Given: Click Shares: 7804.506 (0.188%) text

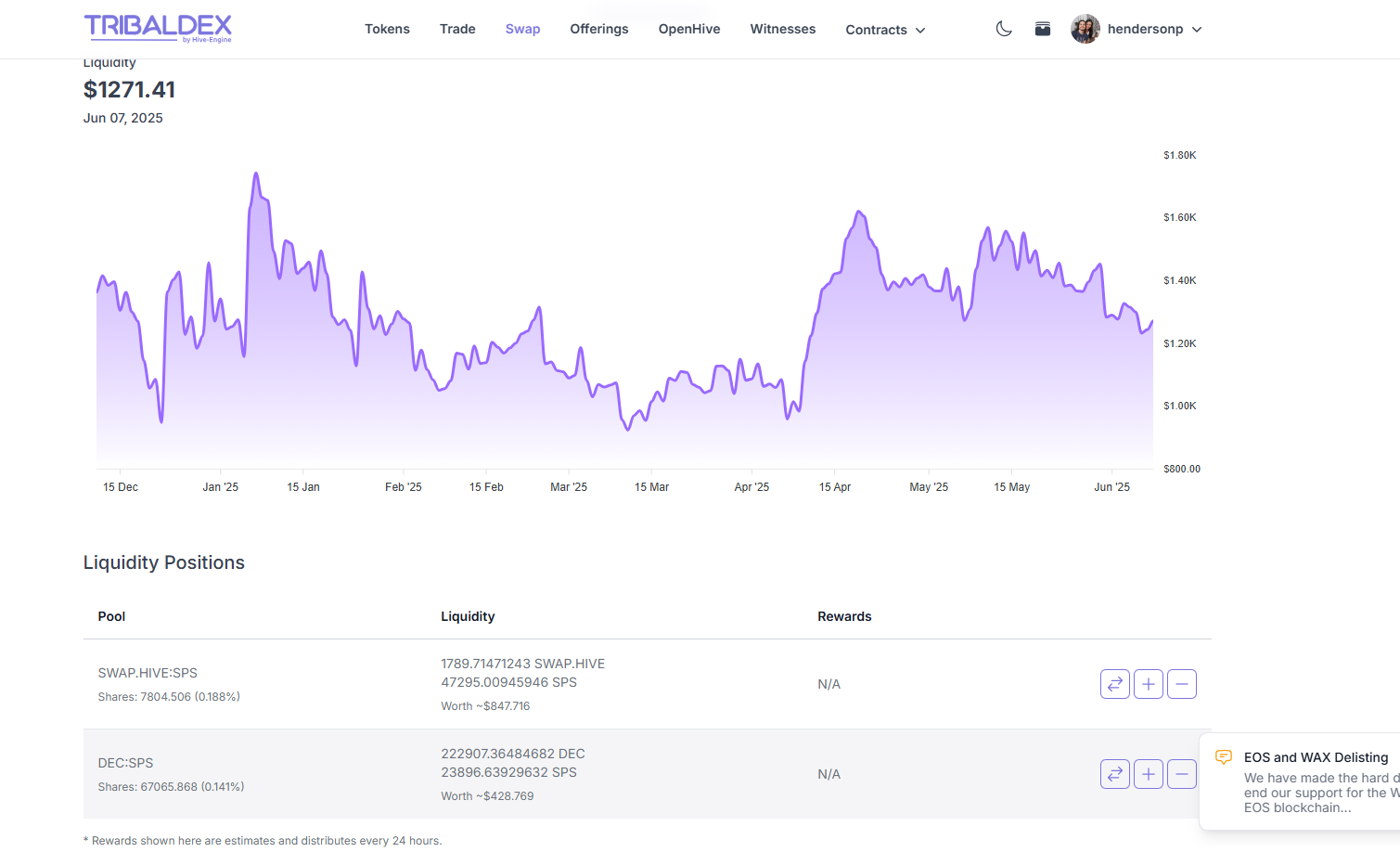Looking at the screenshot, I should point(169,697).
